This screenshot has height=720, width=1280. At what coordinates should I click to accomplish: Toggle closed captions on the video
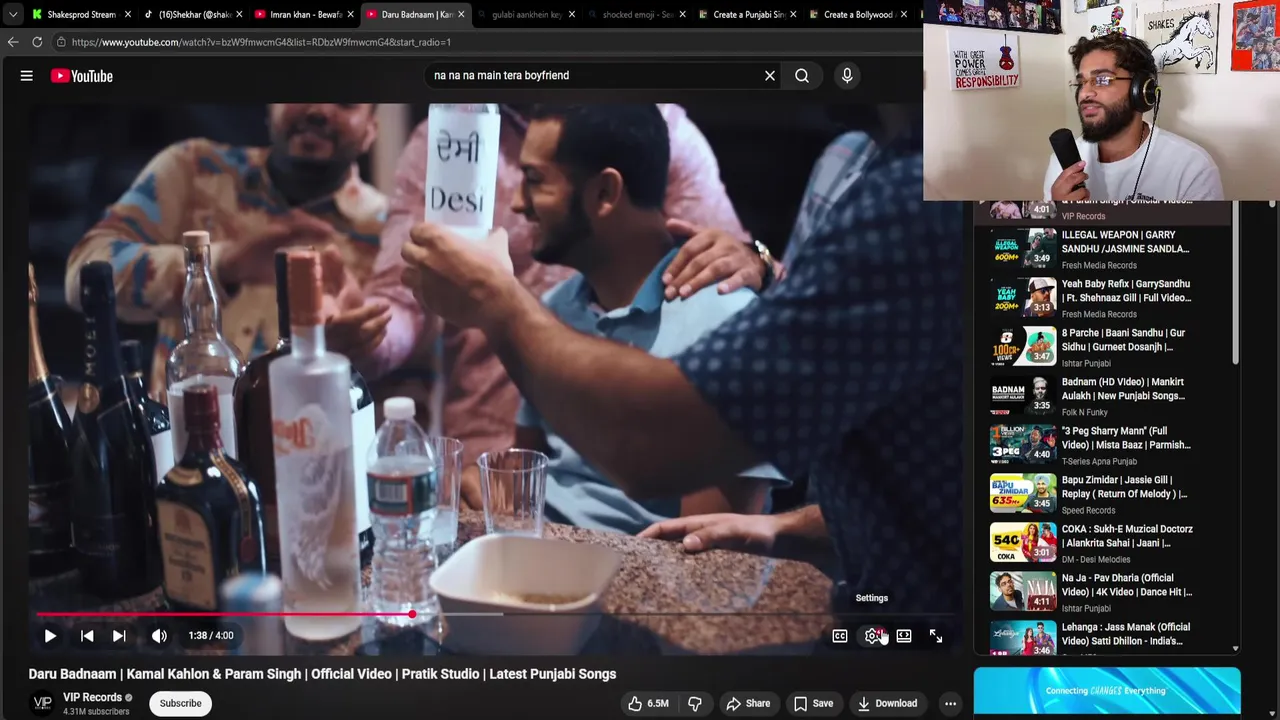[x=840, y=636]
